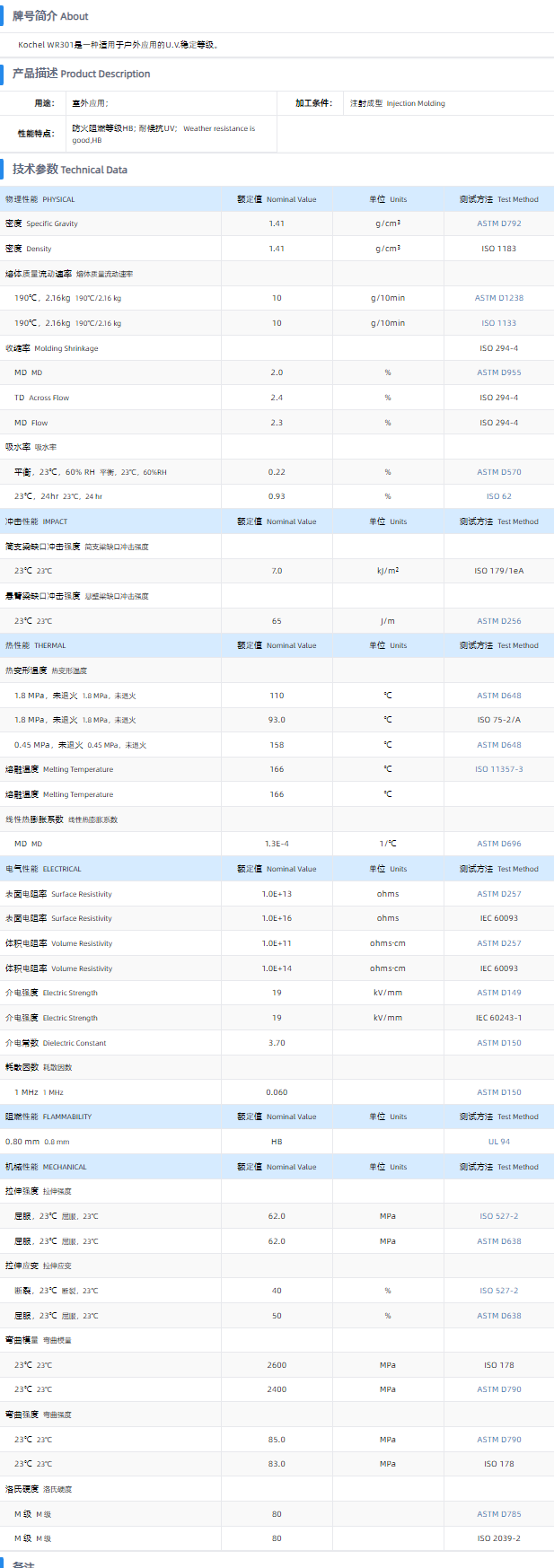Open the ASTM D149 electric strength link

(x=498, y=993)
